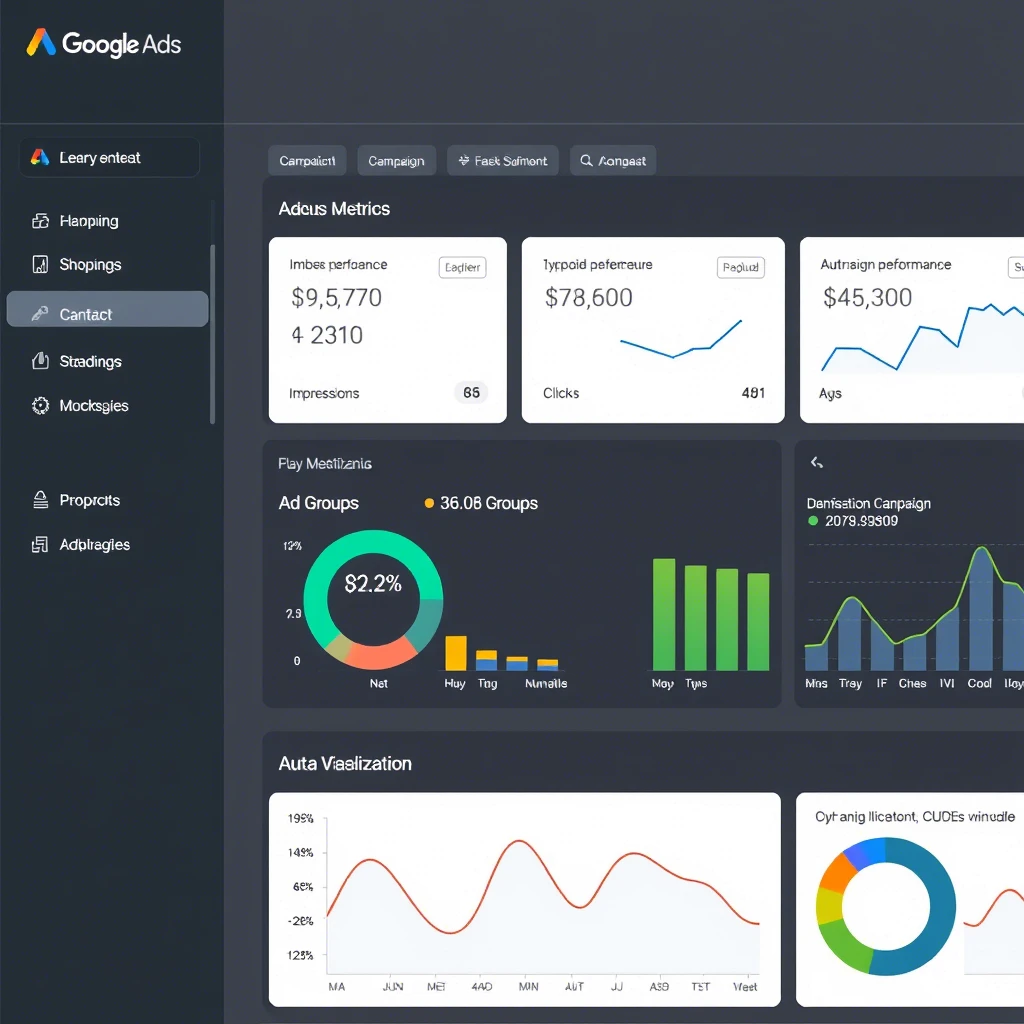
Task: Click the Google Ads wordmark
Action: 121,44
